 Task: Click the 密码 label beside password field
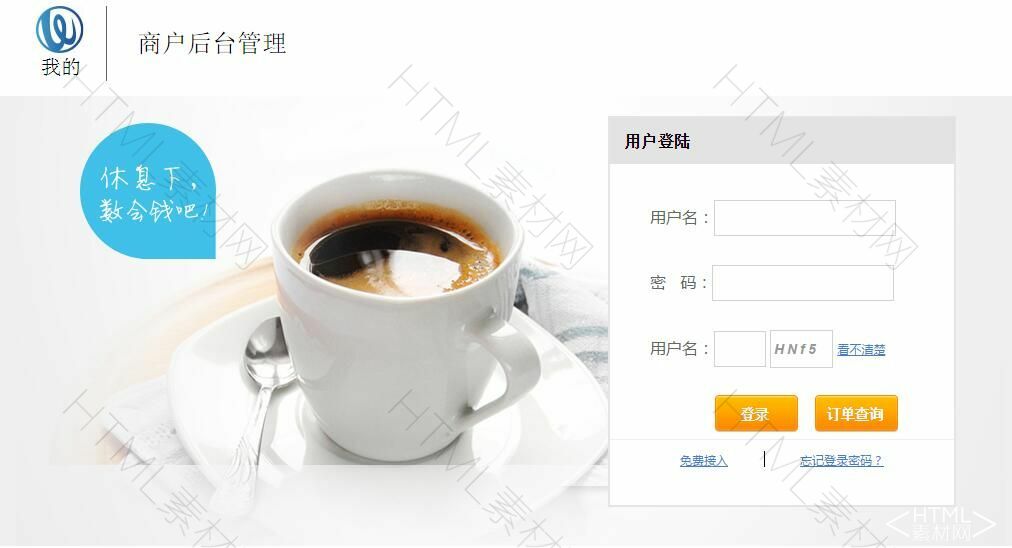tap(678, 283)
